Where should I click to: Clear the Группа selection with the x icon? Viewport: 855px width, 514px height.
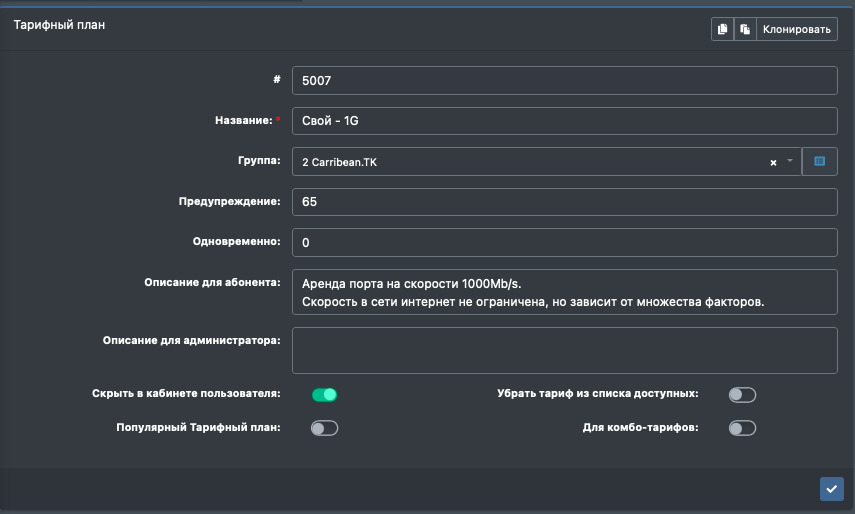[x=773, y=162]
